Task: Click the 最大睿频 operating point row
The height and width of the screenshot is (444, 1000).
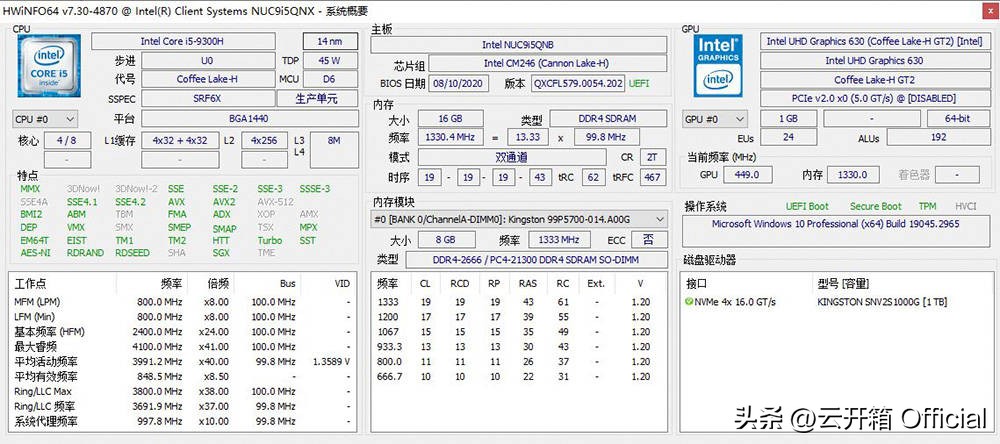Action: 182,347
